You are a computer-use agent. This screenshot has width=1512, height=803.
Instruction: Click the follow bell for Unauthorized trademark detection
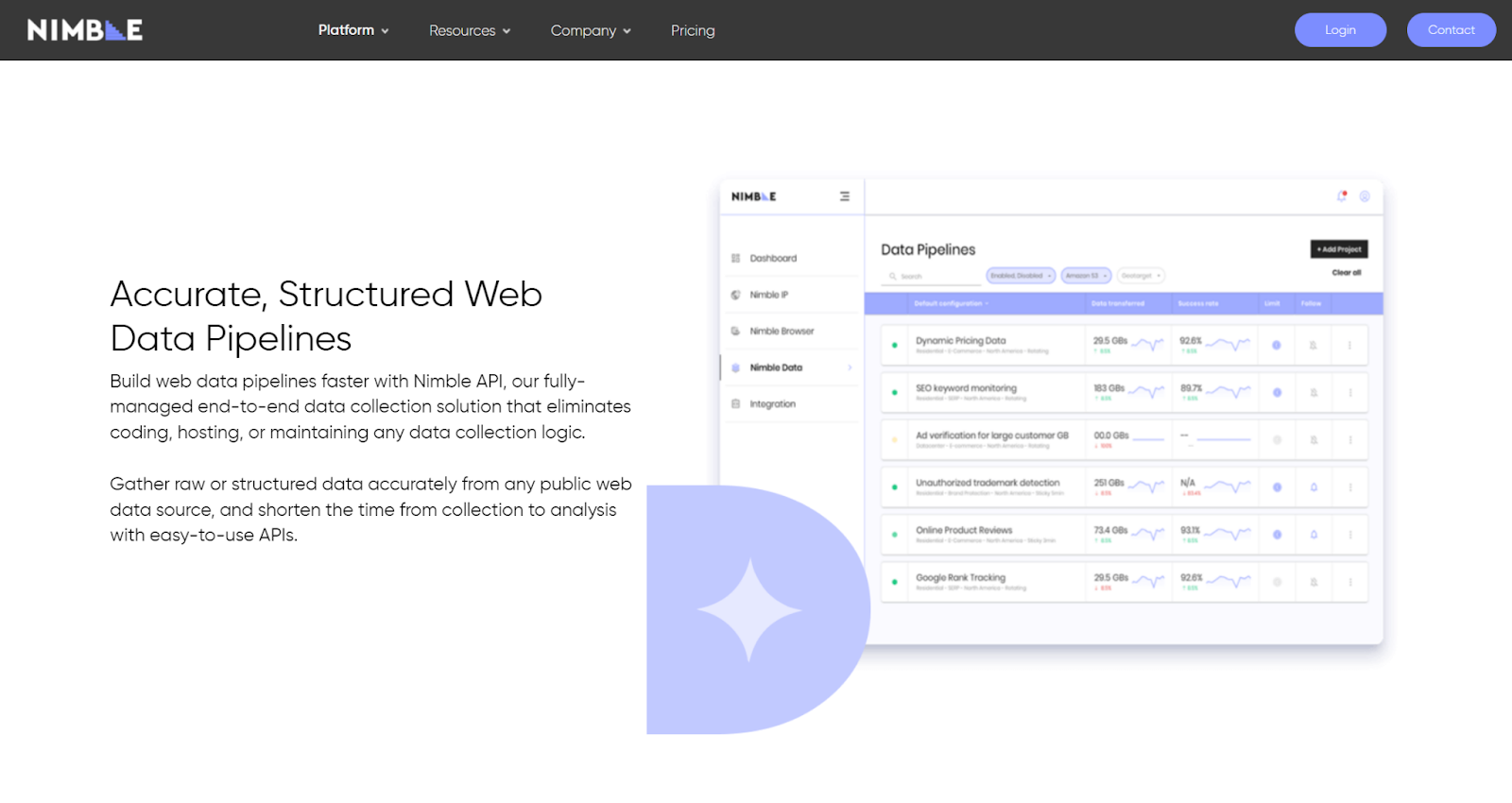(x=1314, y=487)
